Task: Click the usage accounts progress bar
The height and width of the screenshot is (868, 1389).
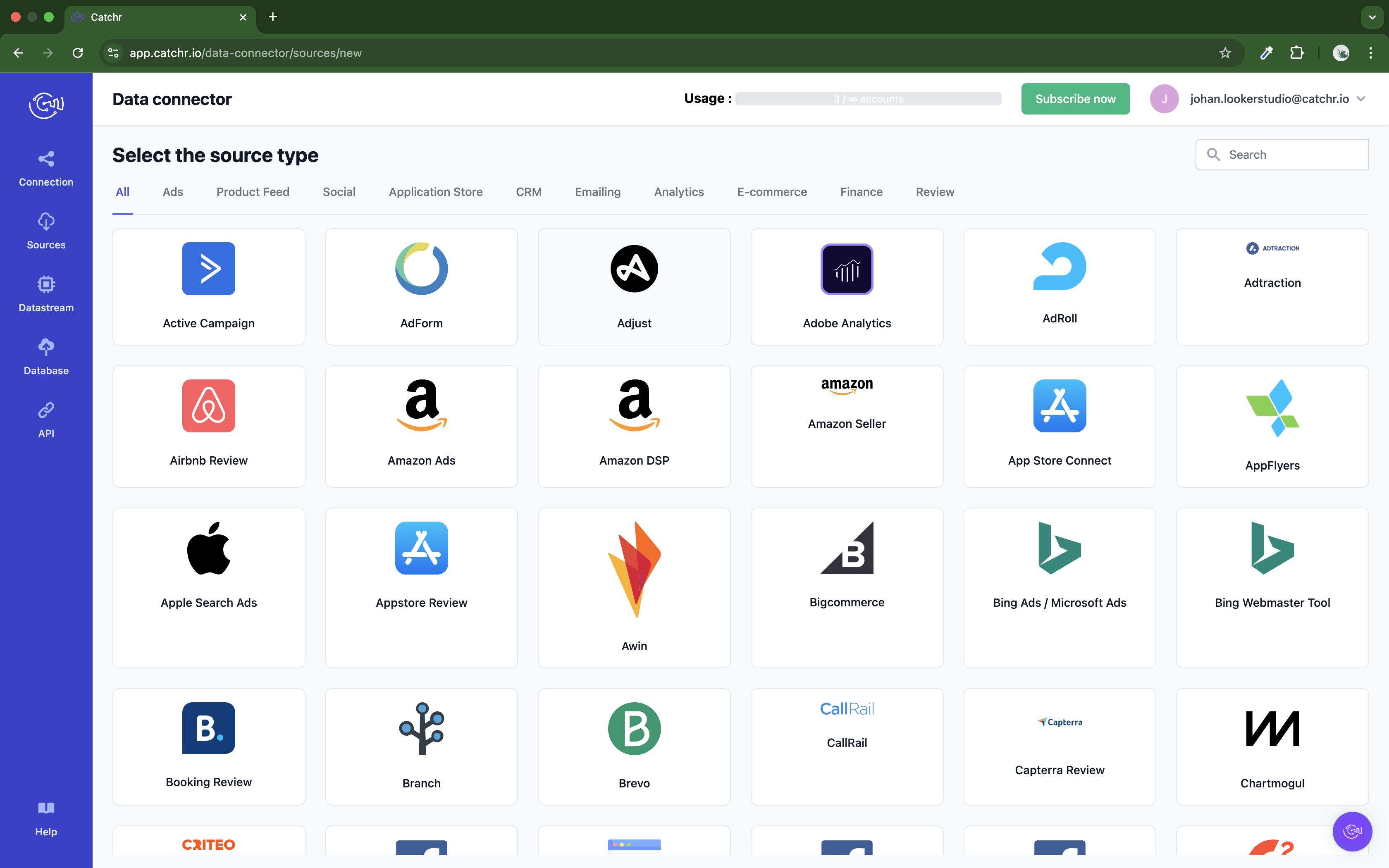Action: (x=868, y=99)
